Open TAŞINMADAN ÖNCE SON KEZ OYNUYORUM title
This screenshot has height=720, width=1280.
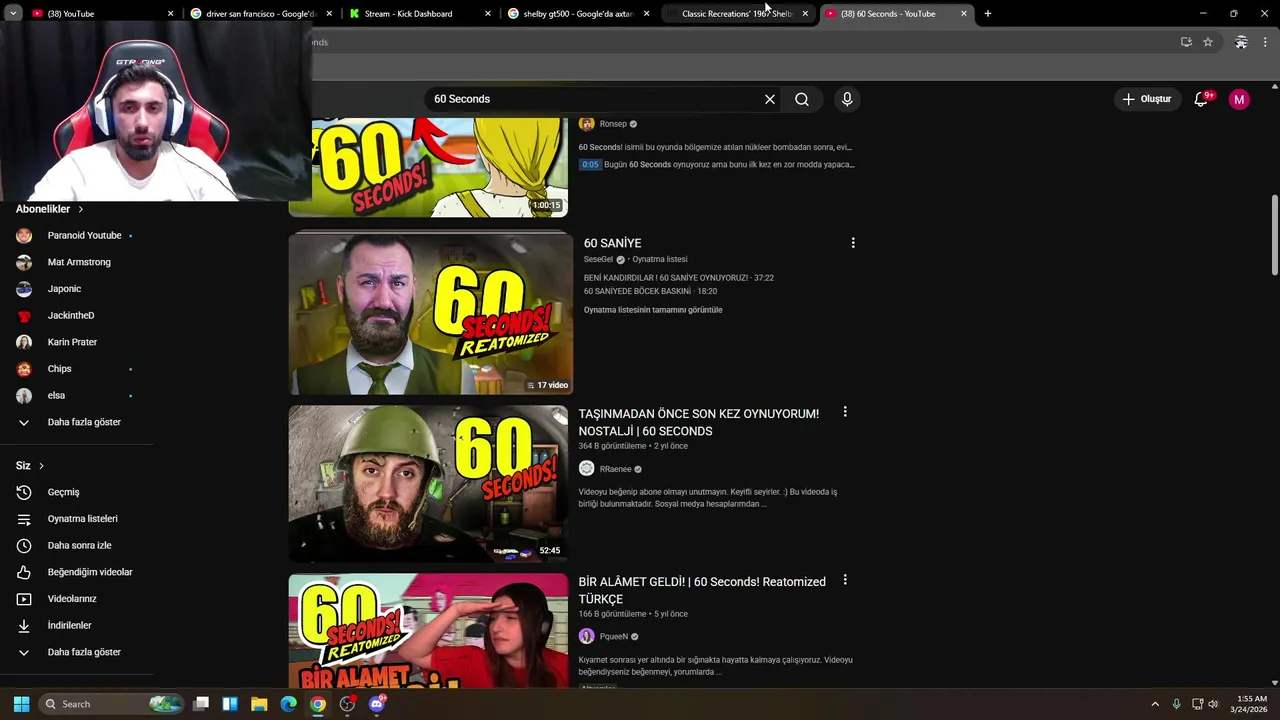coord(698,422)
